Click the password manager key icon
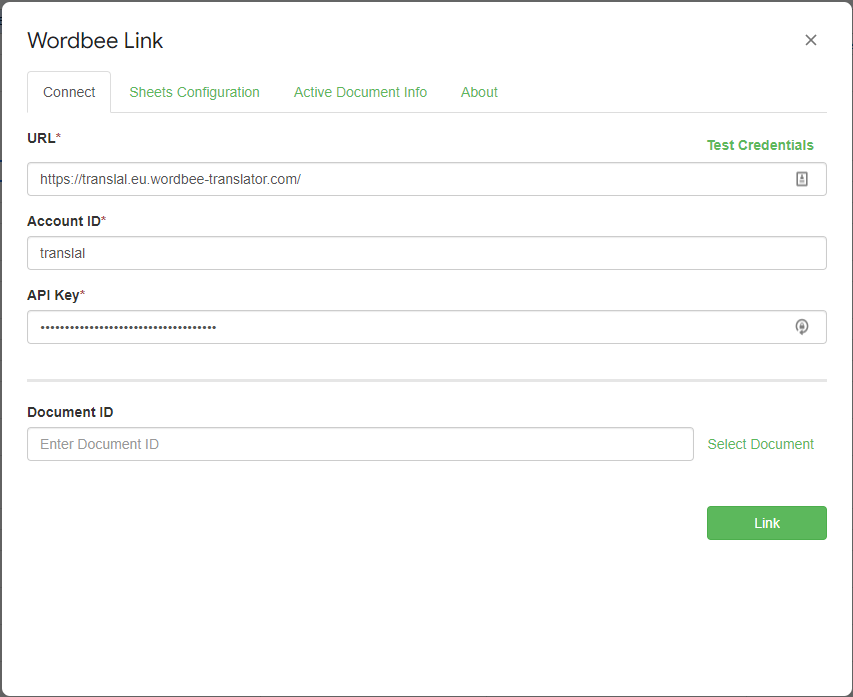The width and height of the screenshot is (853, 697). 802,327
